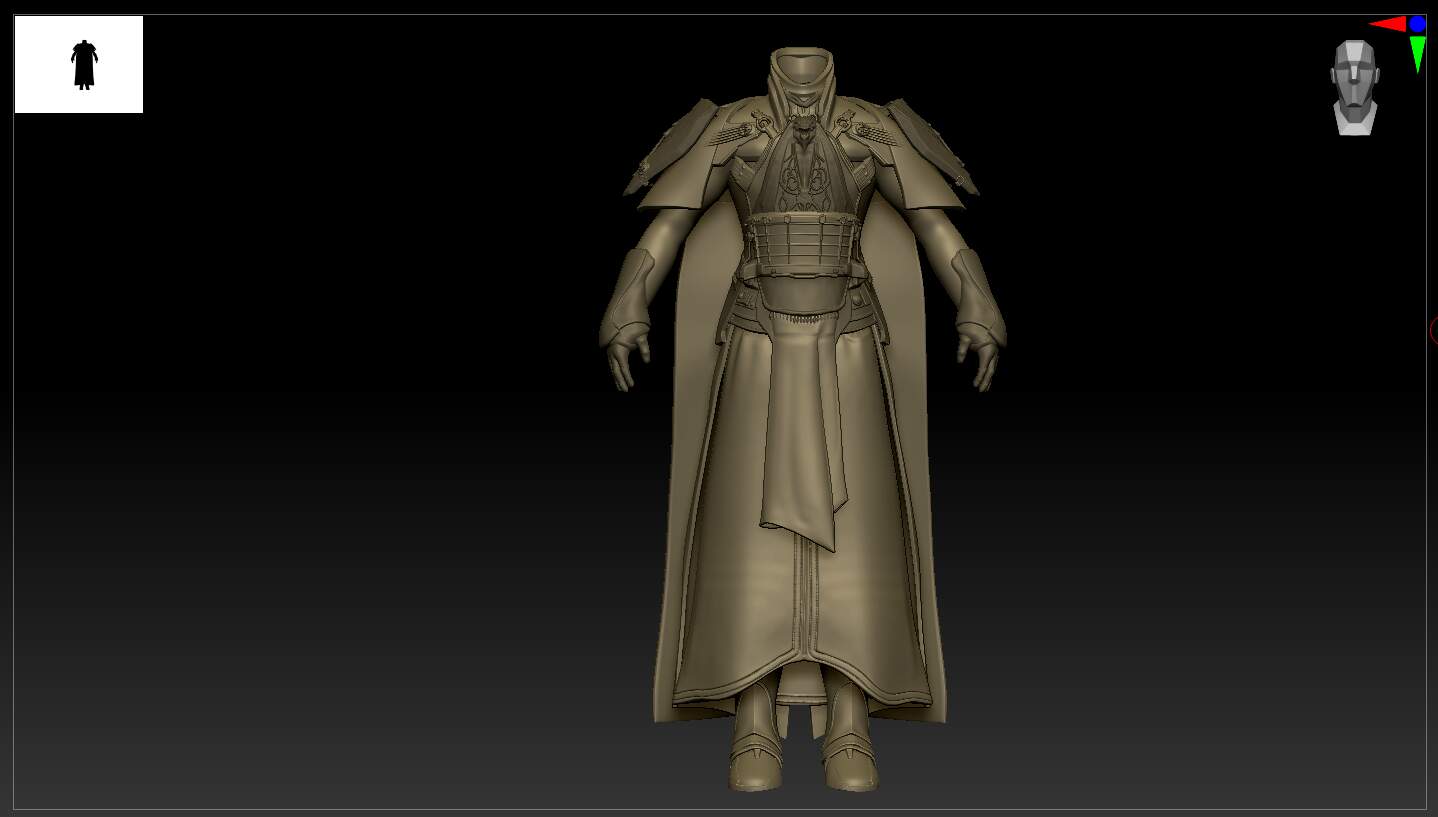Image resolution: width=1438 pixels, height=817 pixels.
Task: Click the robed character model in viewport
Action: pos(801,420)
